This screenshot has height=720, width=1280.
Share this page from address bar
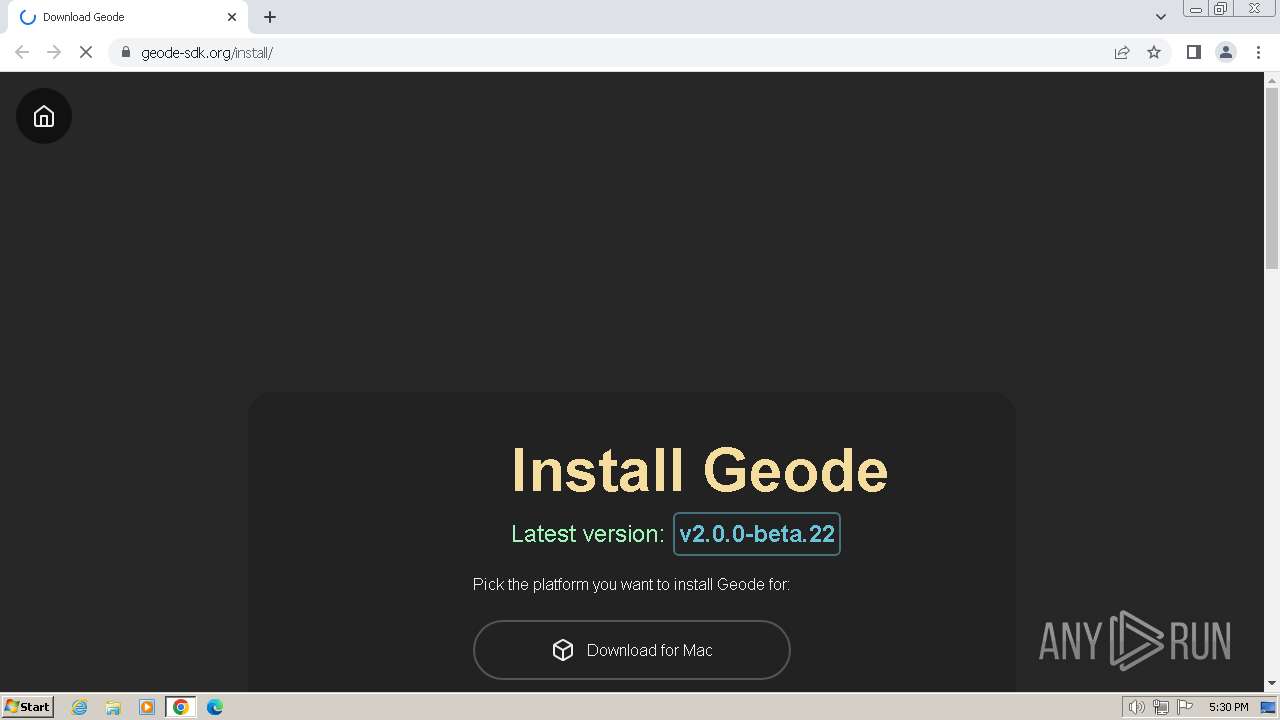1122,52
